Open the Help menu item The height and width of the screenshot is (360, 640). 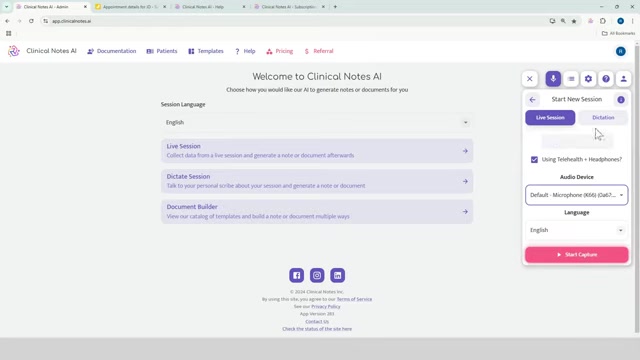[245, 51]
